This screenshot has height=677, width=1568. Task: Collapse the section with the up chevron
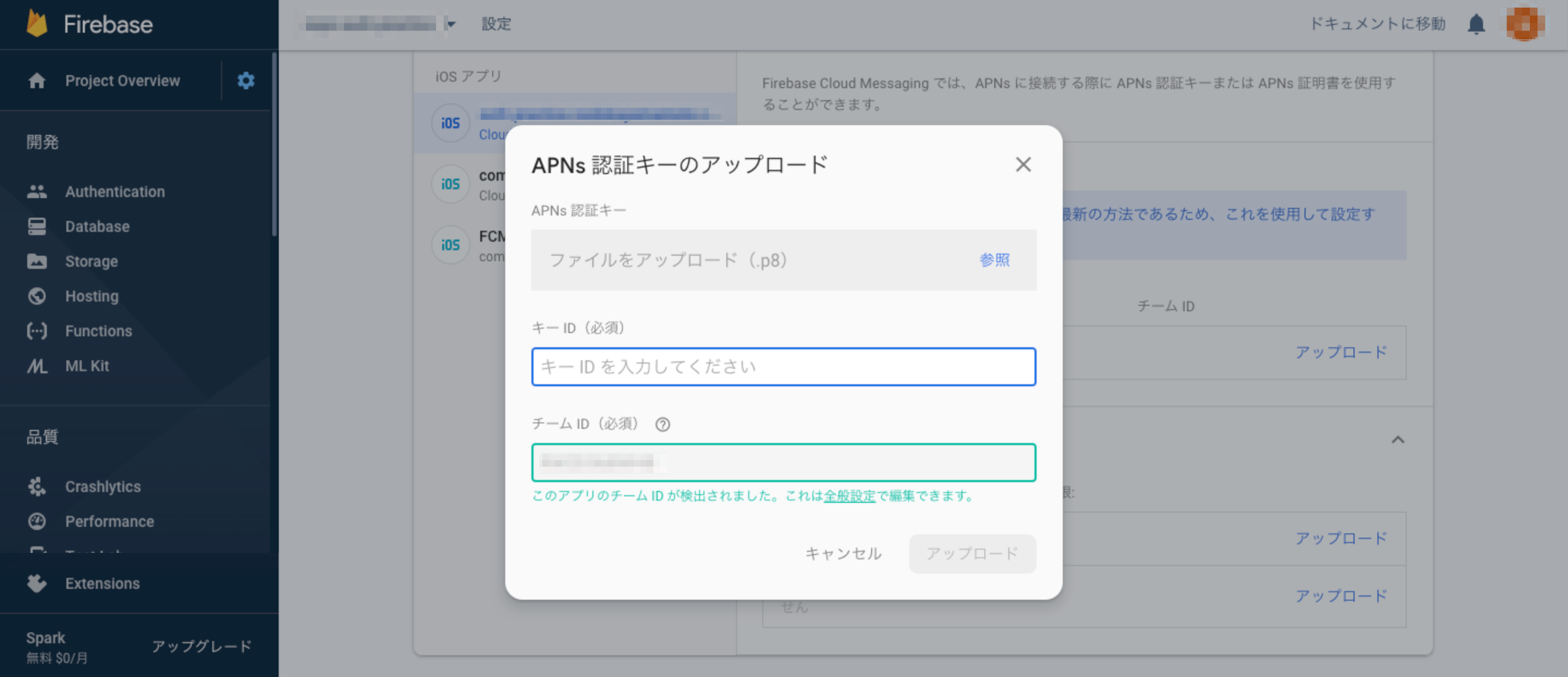point(1398,439)
